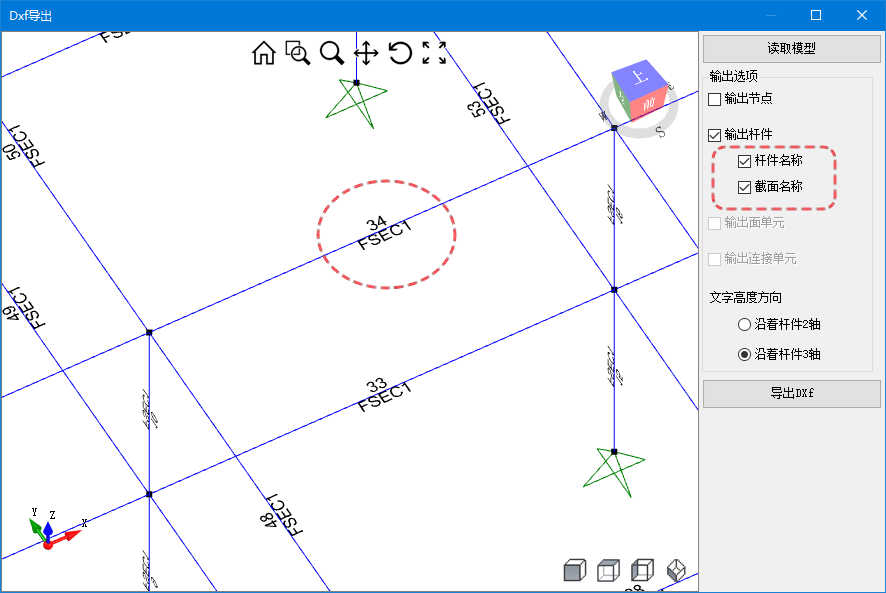Click the 导出DXF button
The width and height of the screenshot is (886, 593).
(791, 393)
